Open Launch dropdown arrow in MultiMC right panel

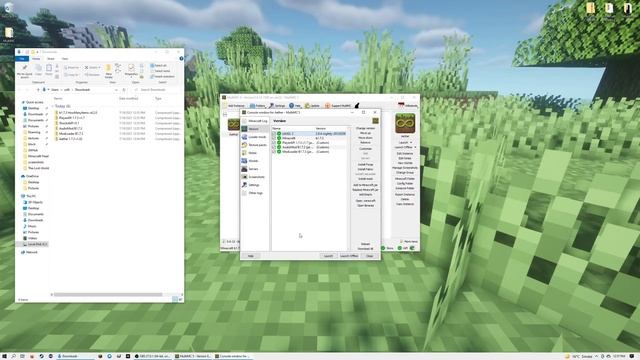412,142
